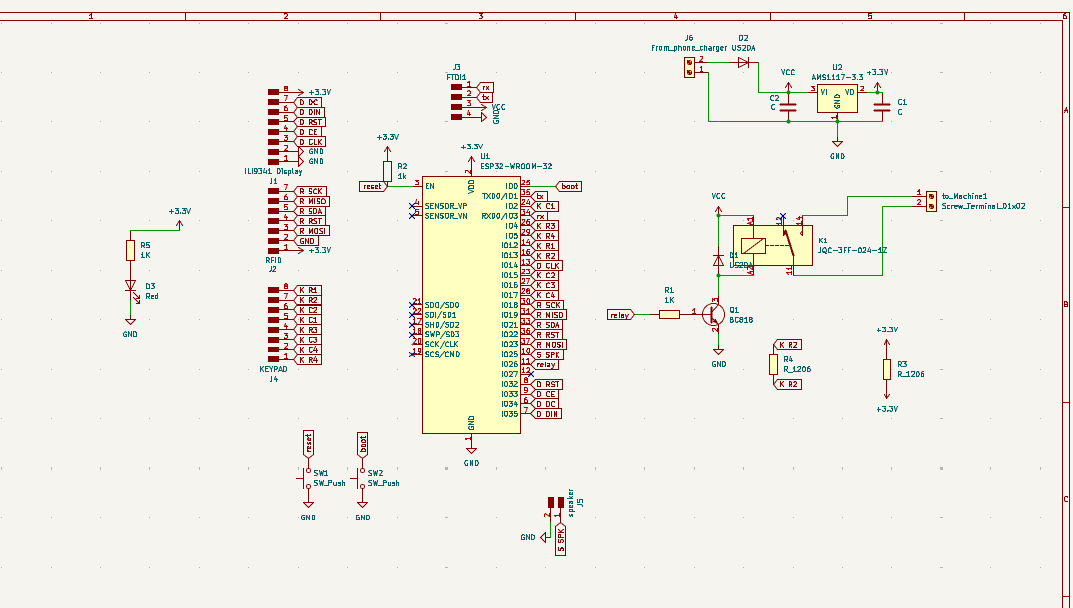Select the S SPK label under speaker connector
The height and width of the screenshot is (608, 1073).
(560, 540)
